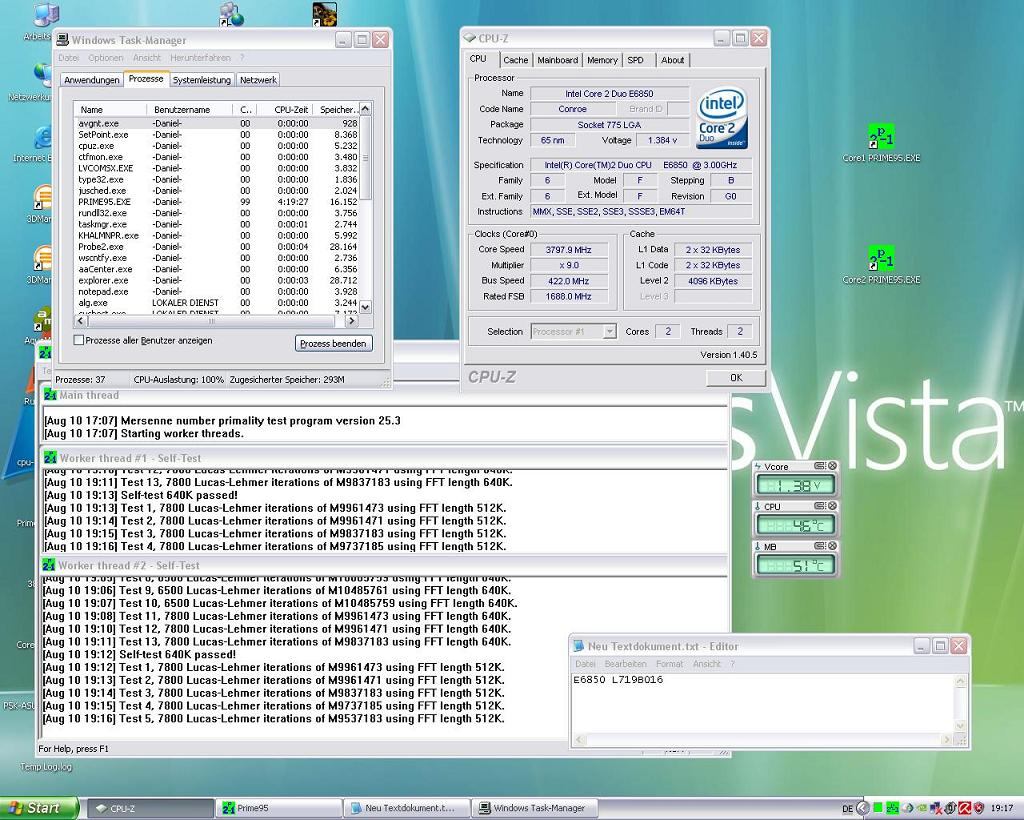Toggle 'Prozesse aller Benutzer anzeigen' checkbox
Image resolution: width=1024 pixels, height=820 pixels.
click(x=79, y=340)
